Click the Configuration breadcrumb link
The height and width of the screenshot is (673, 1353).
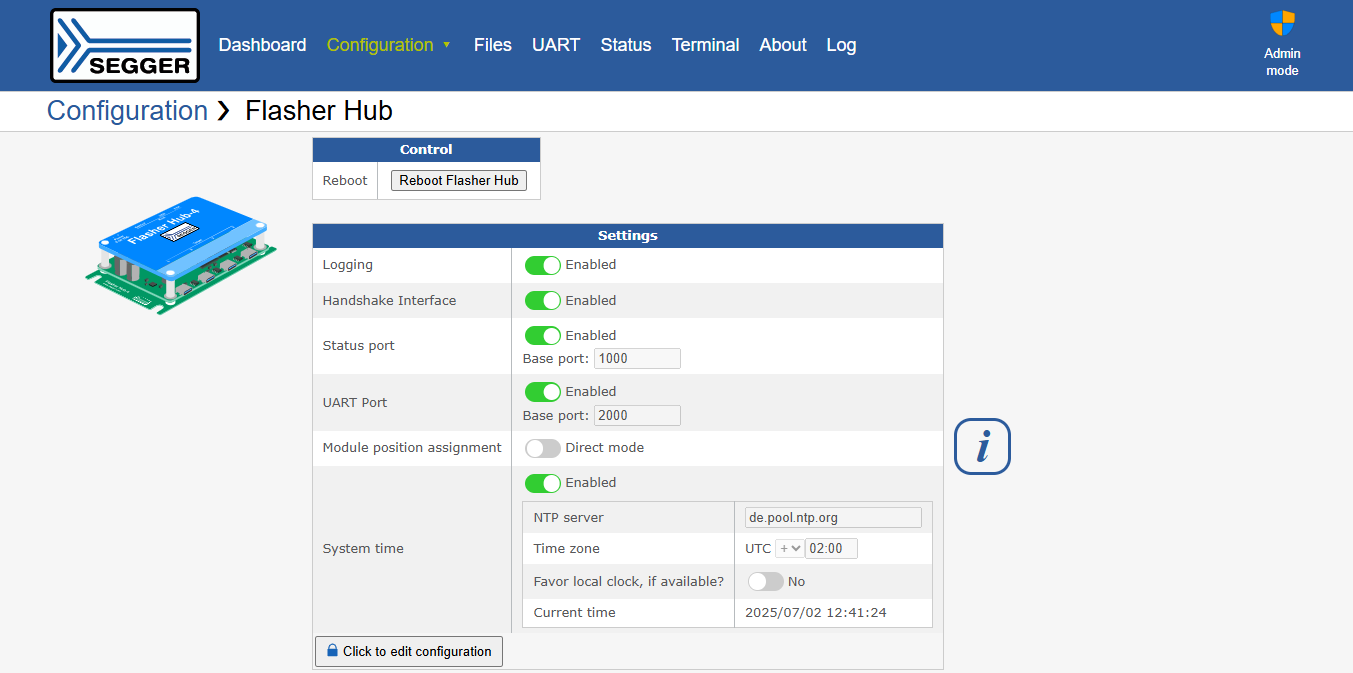point(127,110)
